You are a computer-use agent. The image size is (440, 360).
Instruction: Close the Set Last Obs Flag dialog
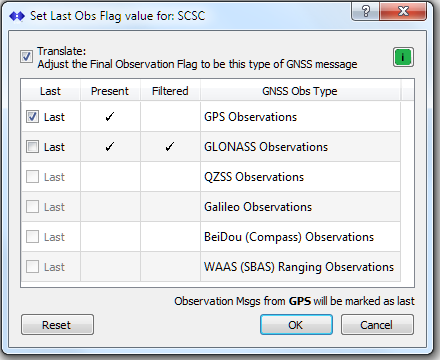coord(403,11)
